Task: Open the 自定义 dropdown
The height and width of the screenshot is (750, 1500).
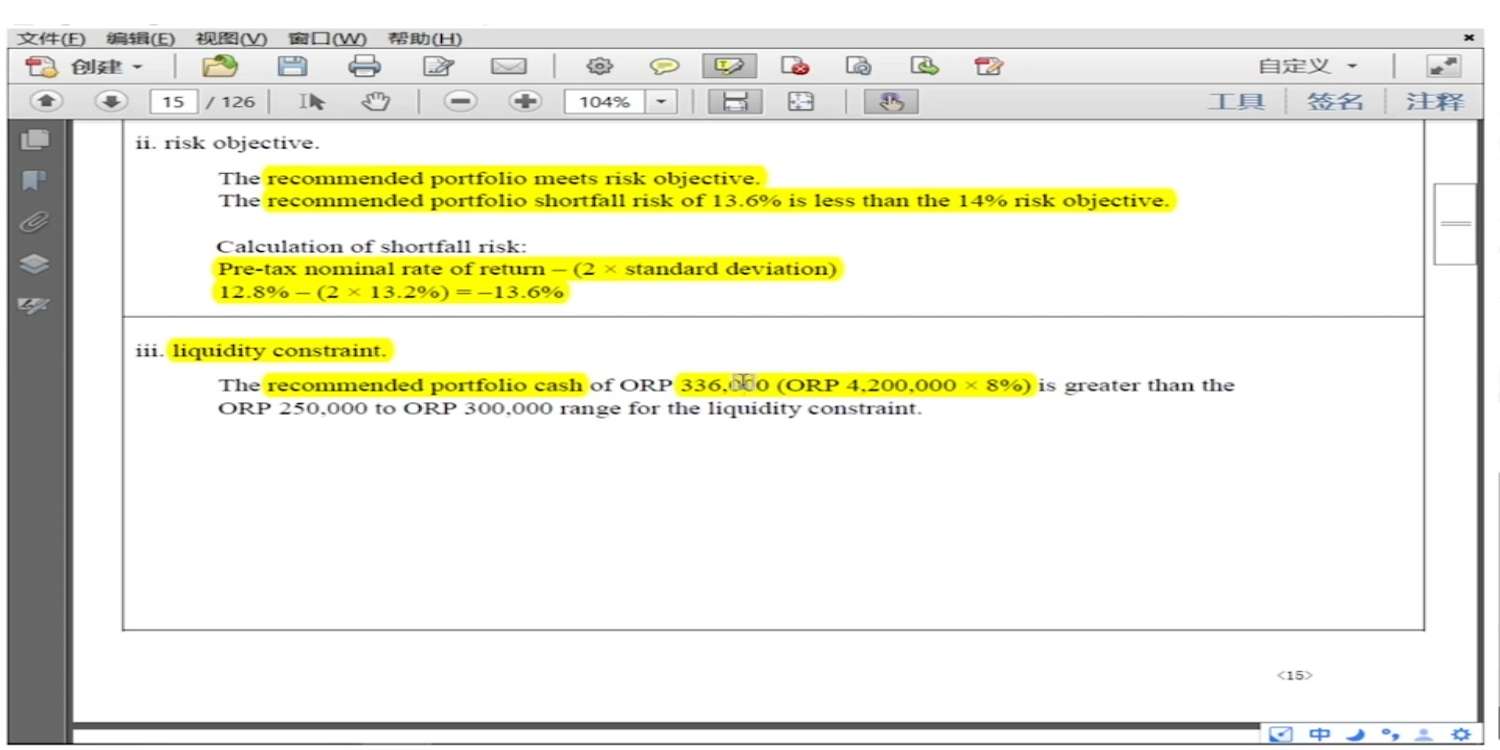Action: (x=1308, y=67)
